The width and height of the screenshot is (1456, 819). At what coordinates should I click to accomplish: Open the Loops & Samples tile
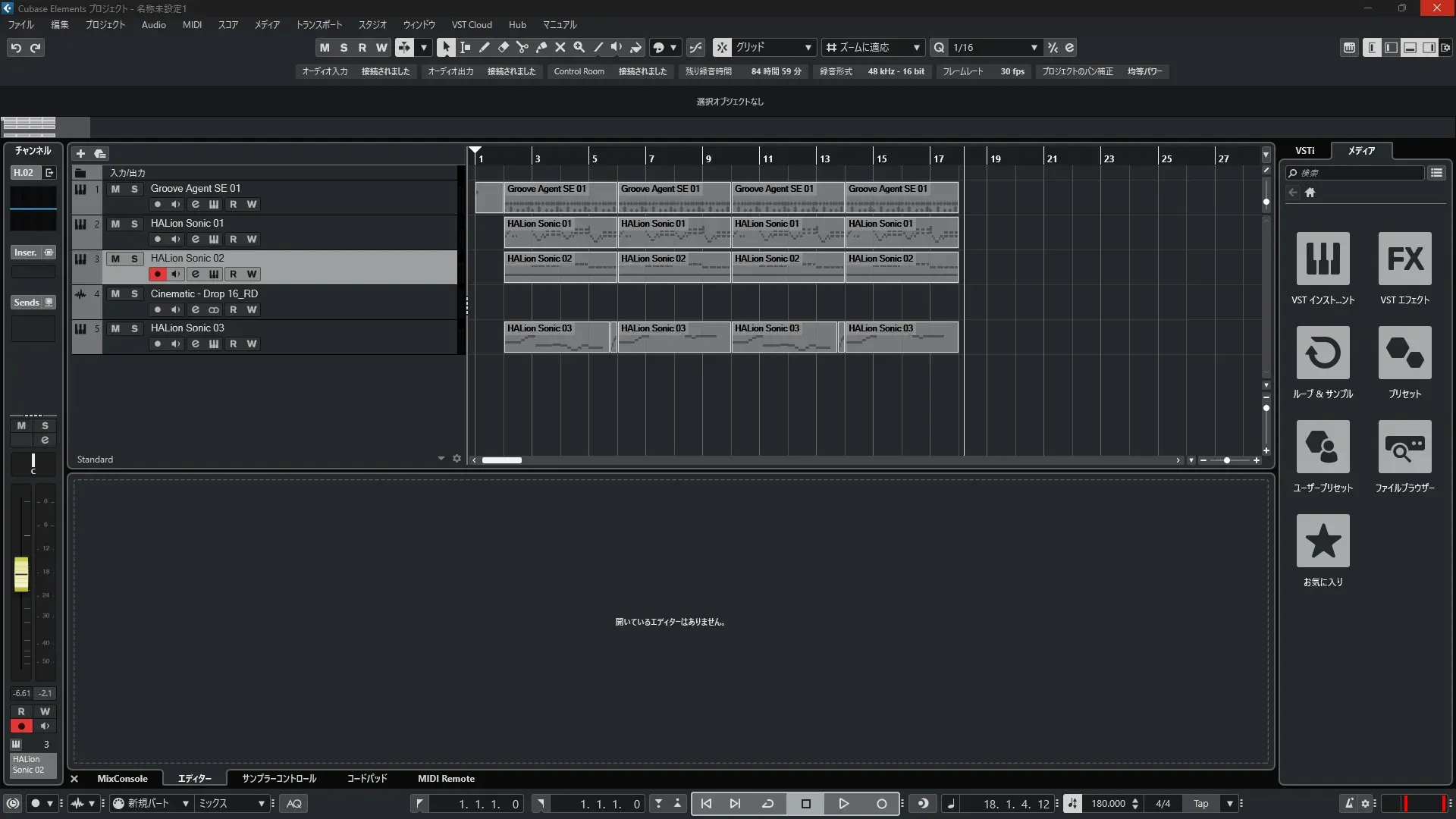(1323, 353)
